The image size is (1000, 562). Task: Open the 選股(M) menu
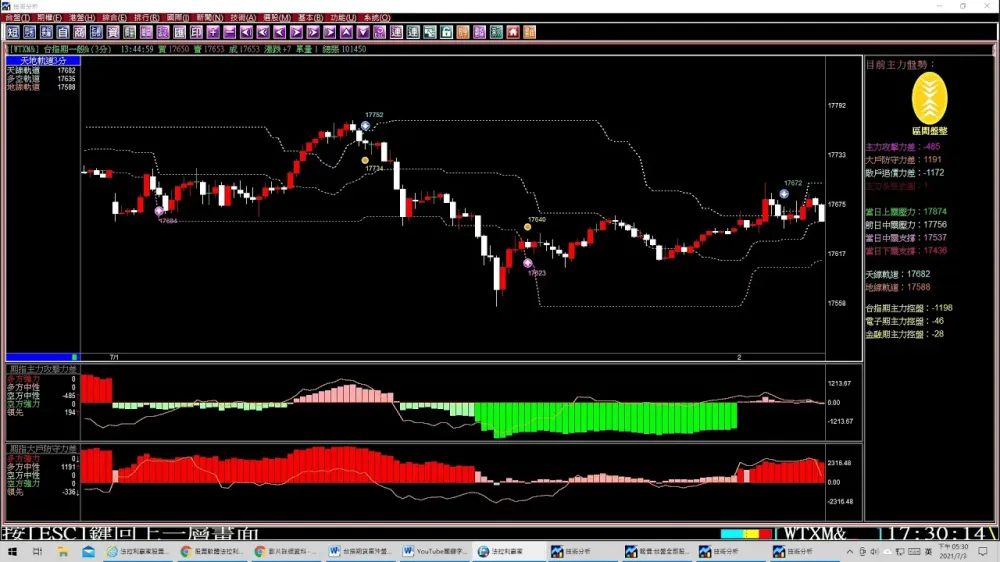(x=277, y=18)
